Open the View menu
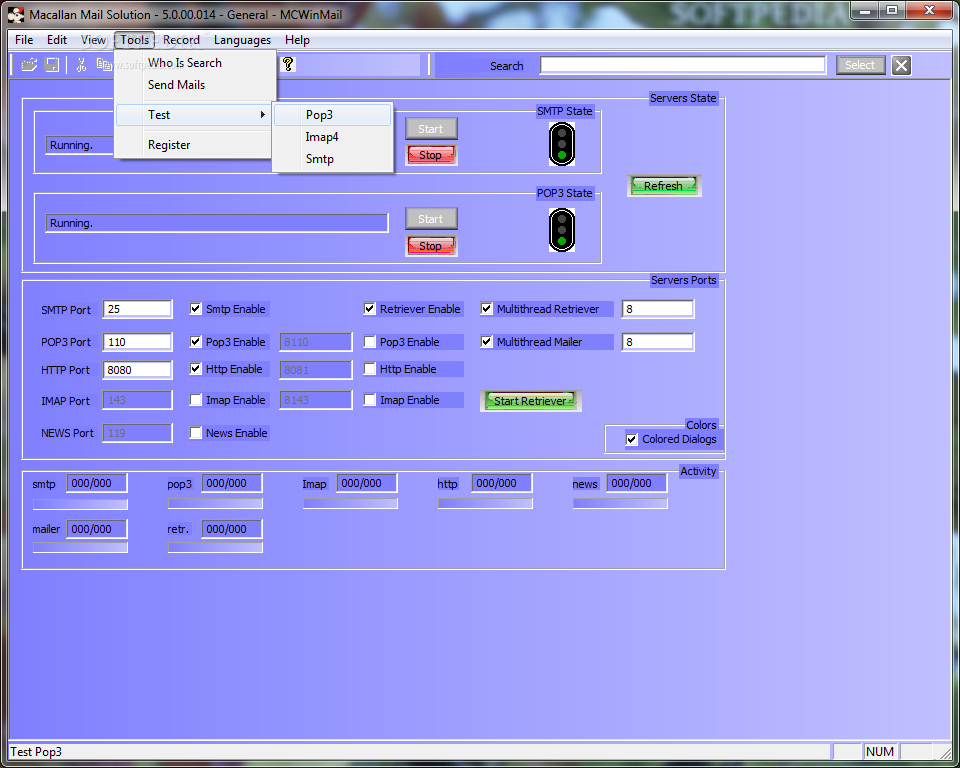 coord(93,40)
